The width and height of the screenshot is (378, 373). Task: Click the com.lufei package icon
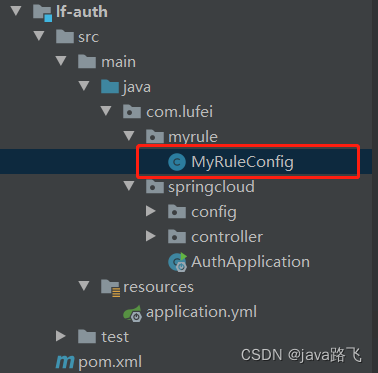point(132,112)
